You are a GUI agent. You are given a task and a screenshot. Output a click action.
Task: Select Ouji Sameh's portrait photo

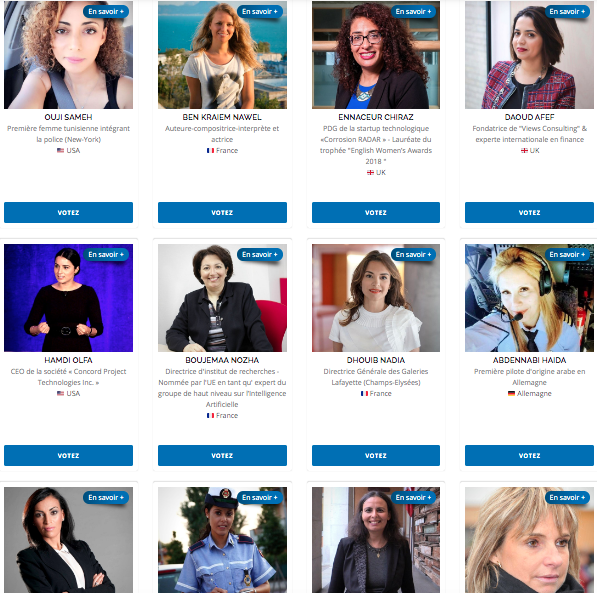coord(68,55)
